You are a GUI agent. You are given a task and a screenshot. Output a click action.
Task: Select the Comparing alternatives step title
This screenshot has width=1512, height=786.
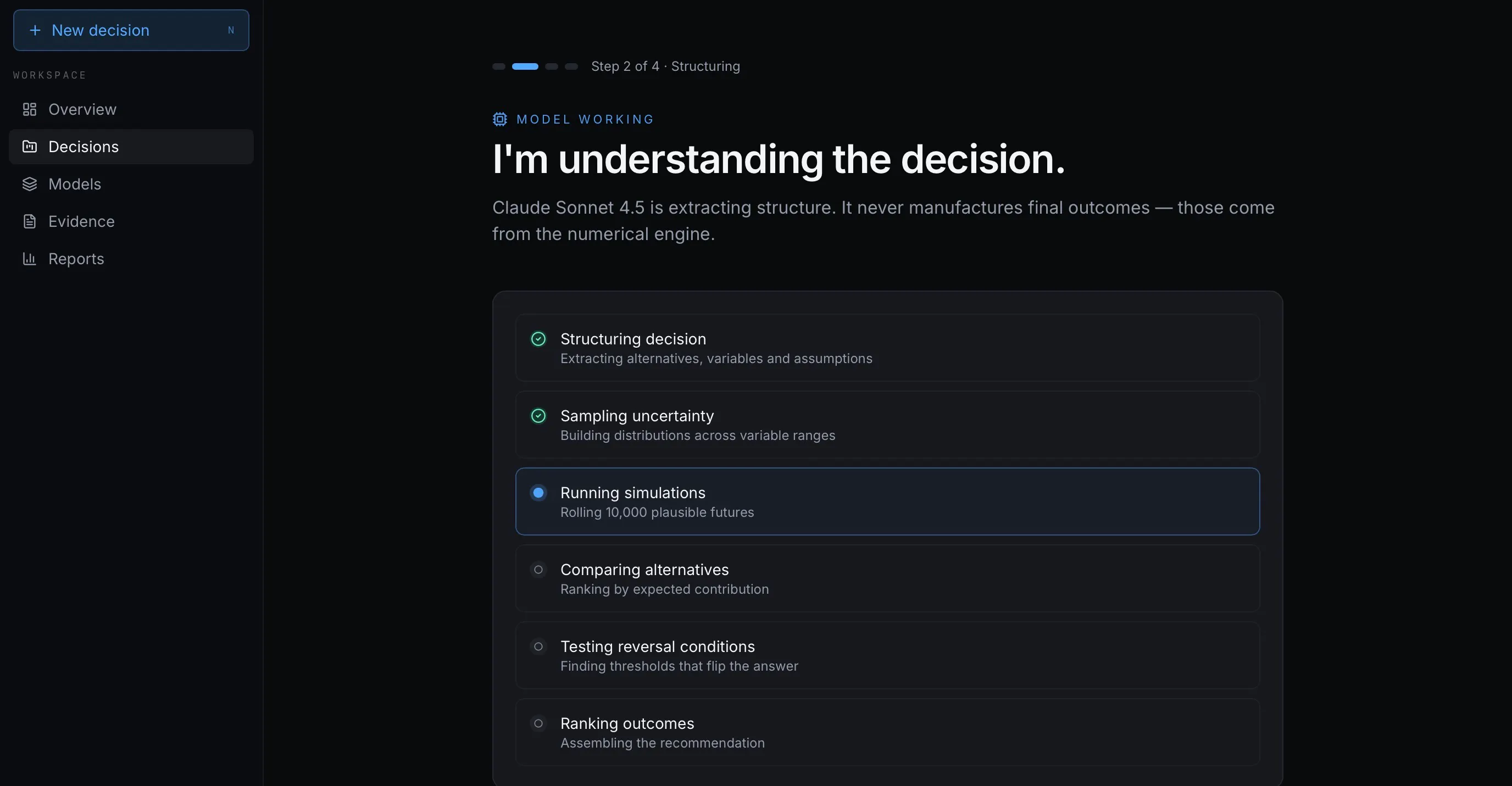[x=644, y=570]
